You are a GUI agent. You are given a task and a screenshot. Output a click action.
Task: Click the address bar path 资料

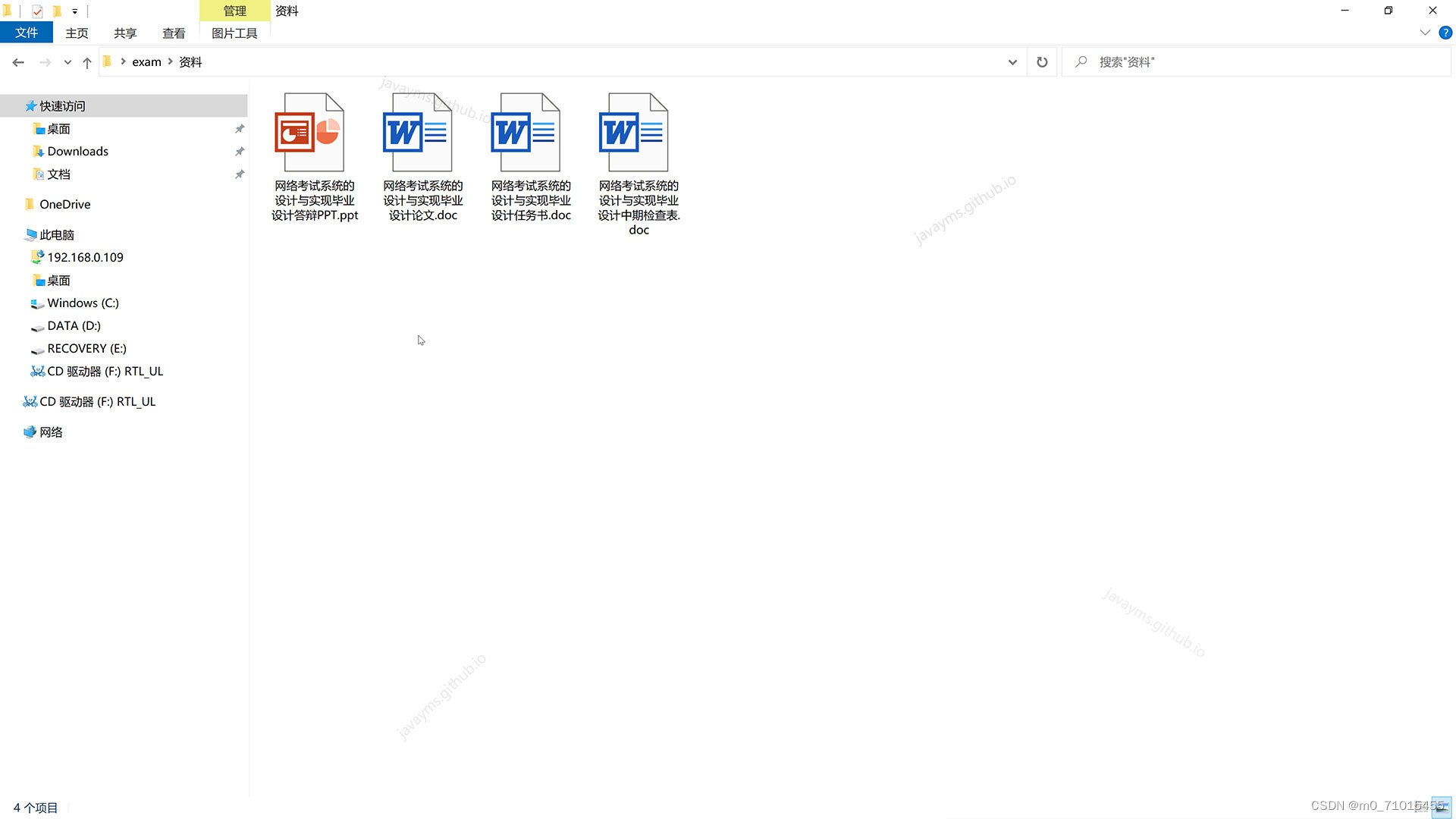click(190, 62)
